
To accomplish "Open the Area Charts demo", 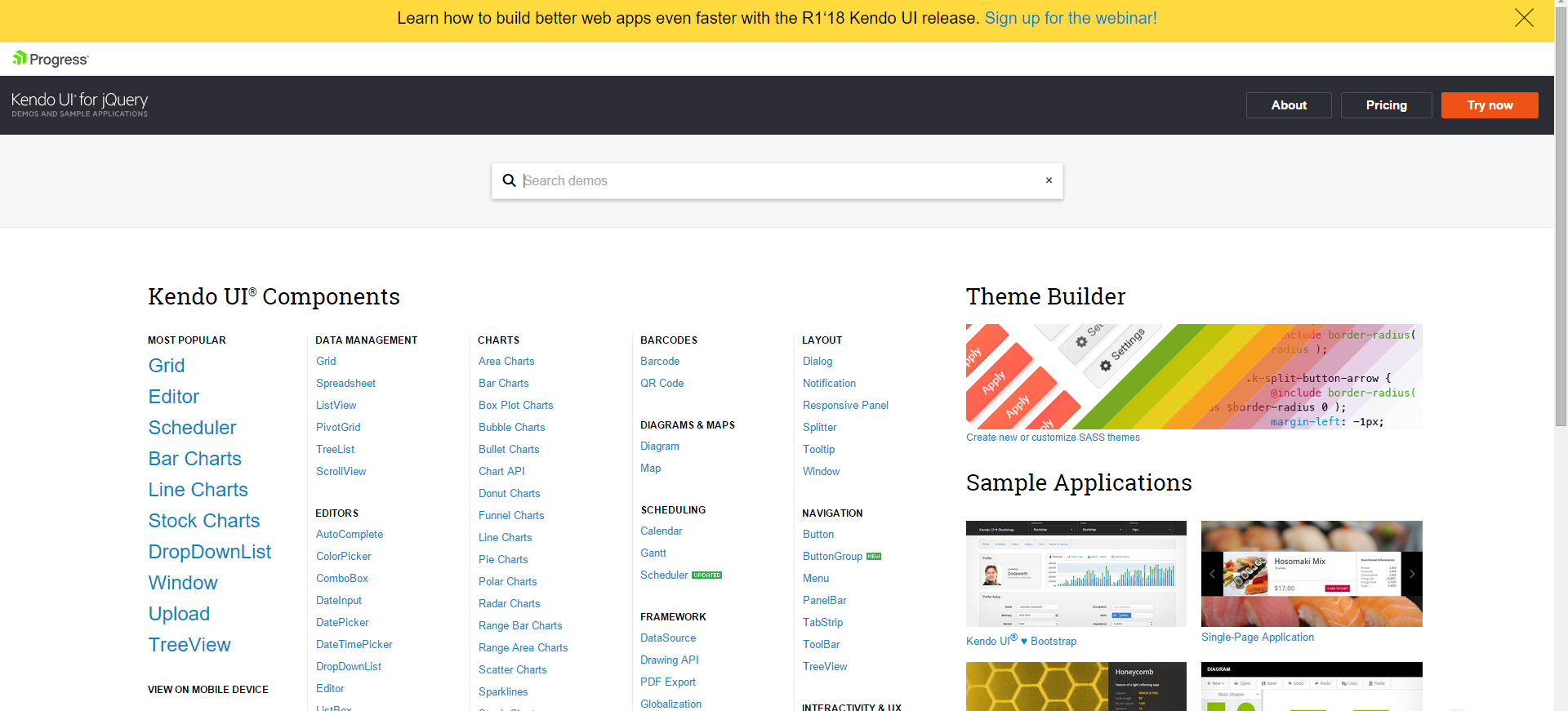I will [x=506, y=361].
